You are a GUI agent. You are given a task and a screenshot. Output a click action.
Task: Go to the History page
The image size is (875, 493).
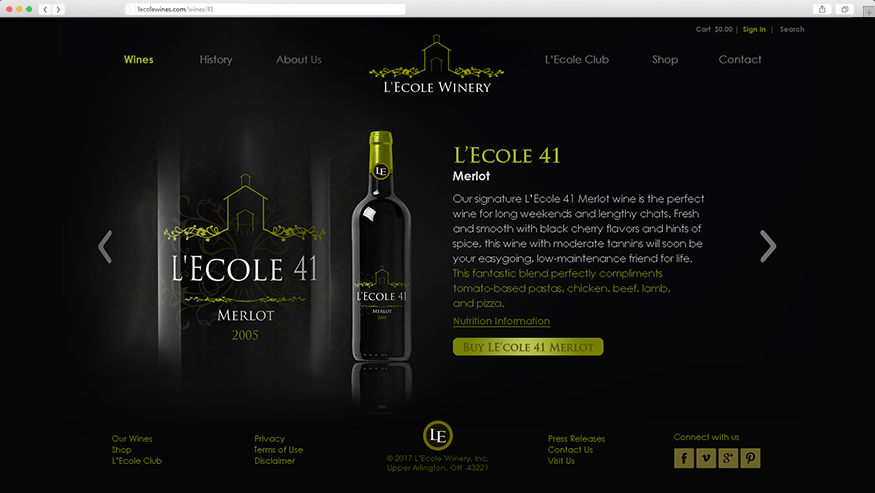click(216, 60)
